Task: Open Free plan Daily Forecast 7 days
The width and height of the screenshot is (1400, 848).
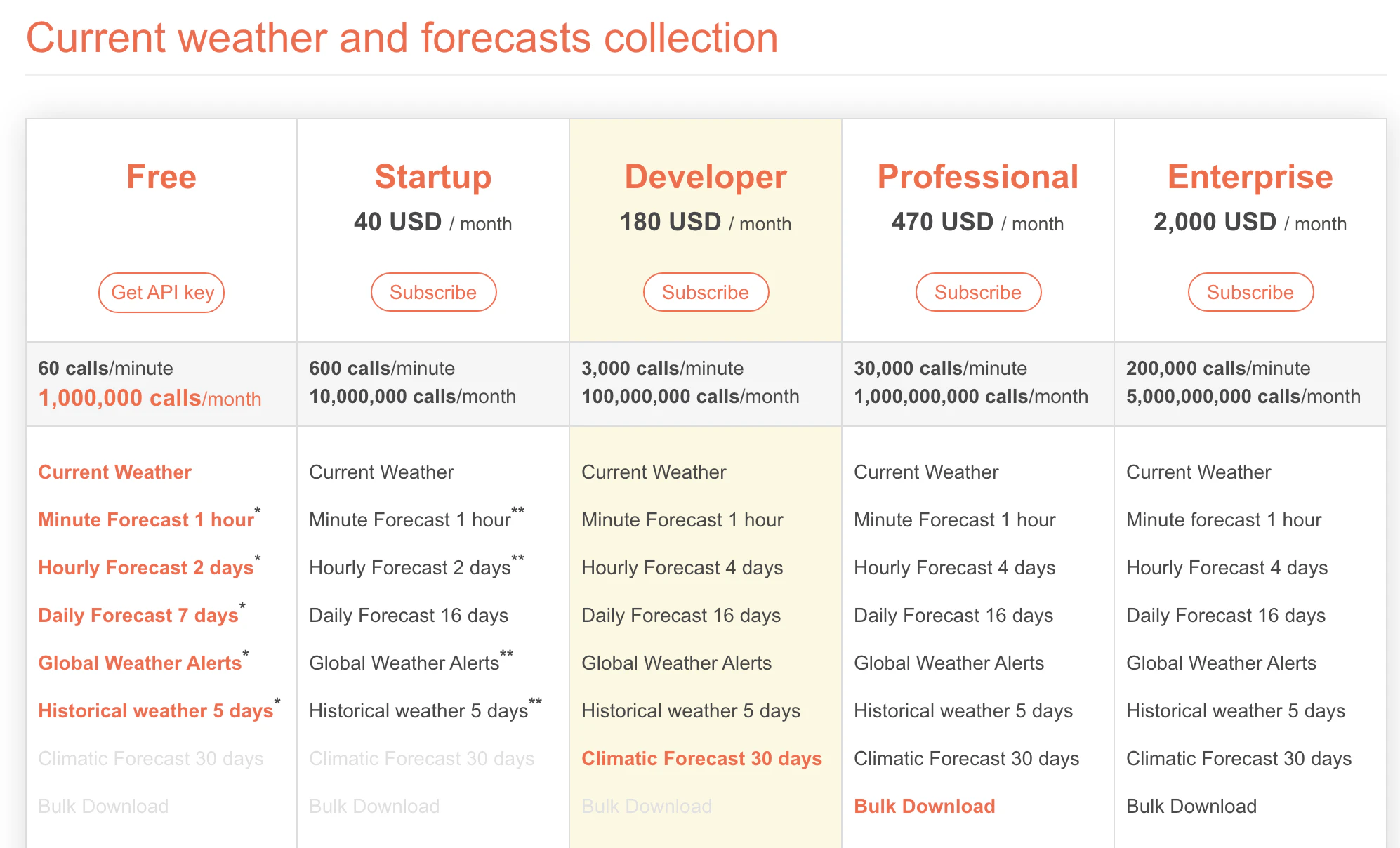Action: [x=138, y=615]
